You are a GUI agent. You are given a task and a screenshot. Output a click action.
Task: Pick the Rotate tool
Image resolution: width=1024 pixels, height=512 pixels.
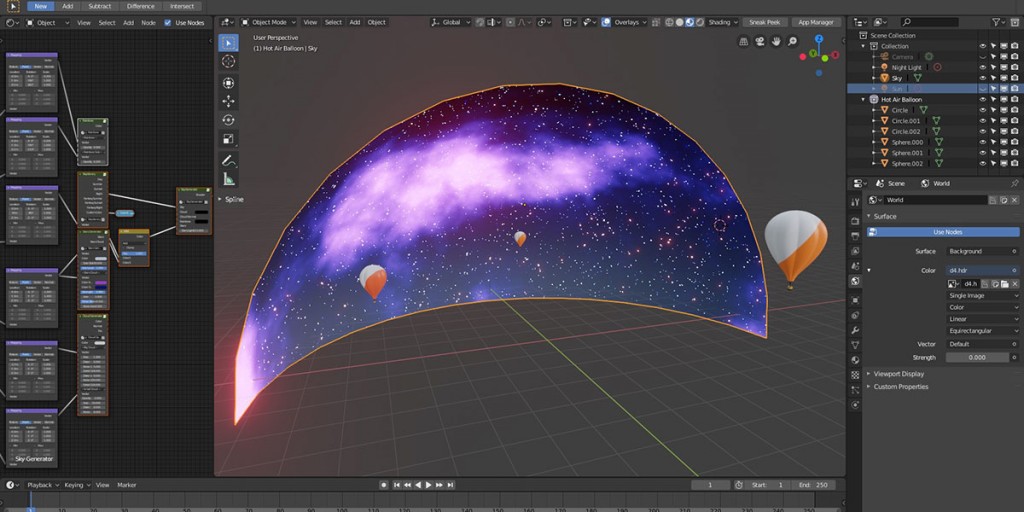(229, 120)
